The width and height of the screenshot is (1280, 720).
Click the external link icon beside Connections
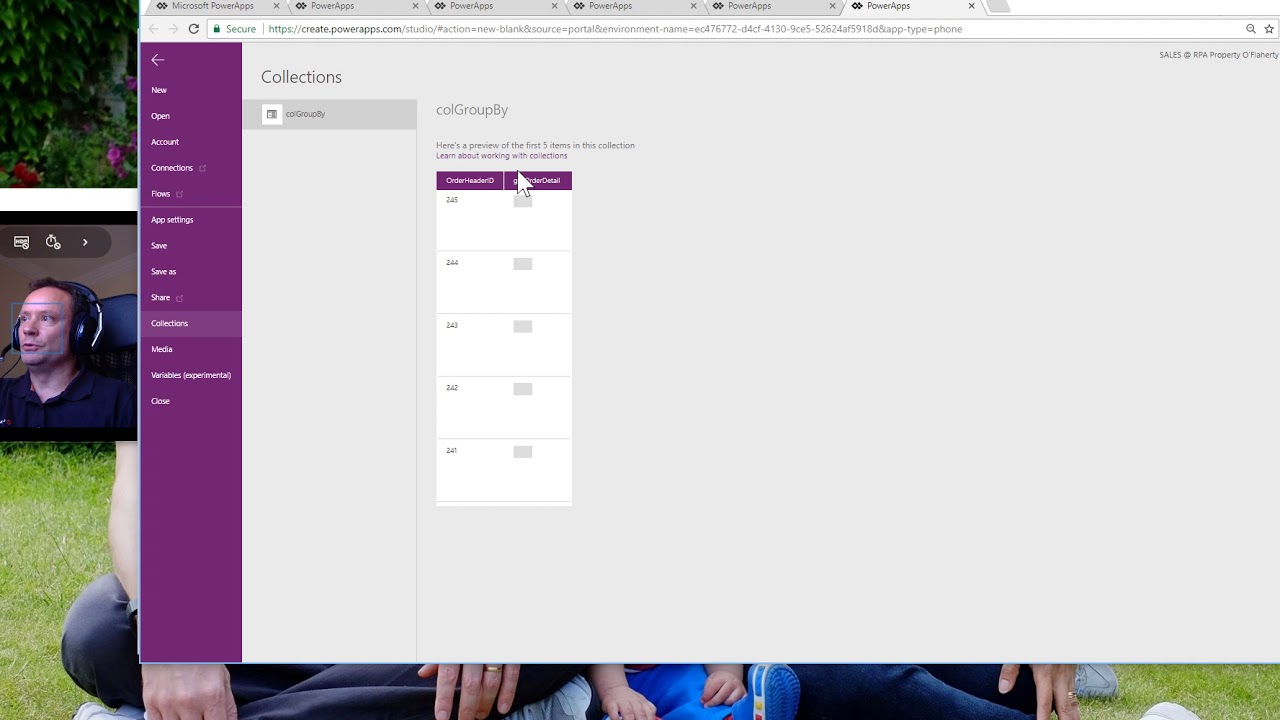click(x=202, y=168)
